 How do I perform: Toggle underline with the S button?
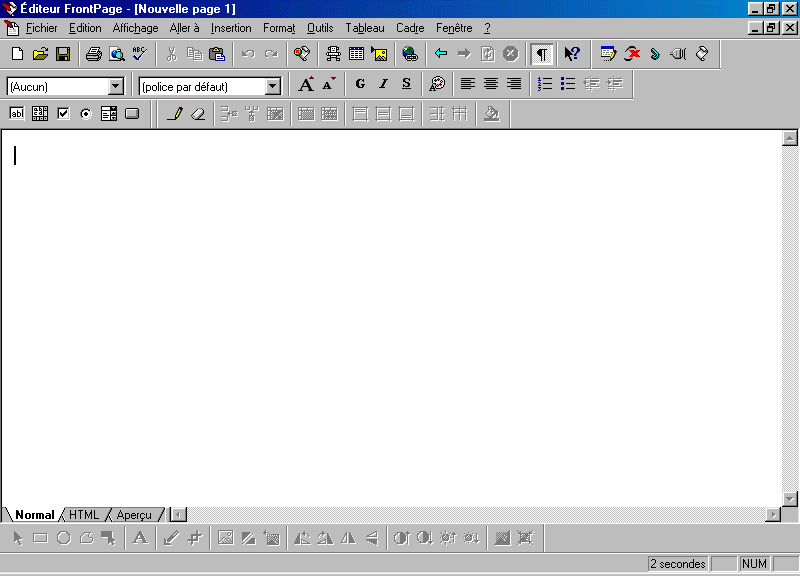(x=406, y=84)
